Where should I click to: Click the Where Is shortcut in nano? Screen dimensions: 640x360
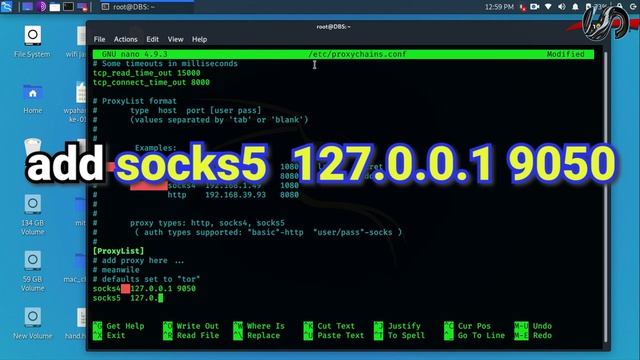(x=259, y=326)
